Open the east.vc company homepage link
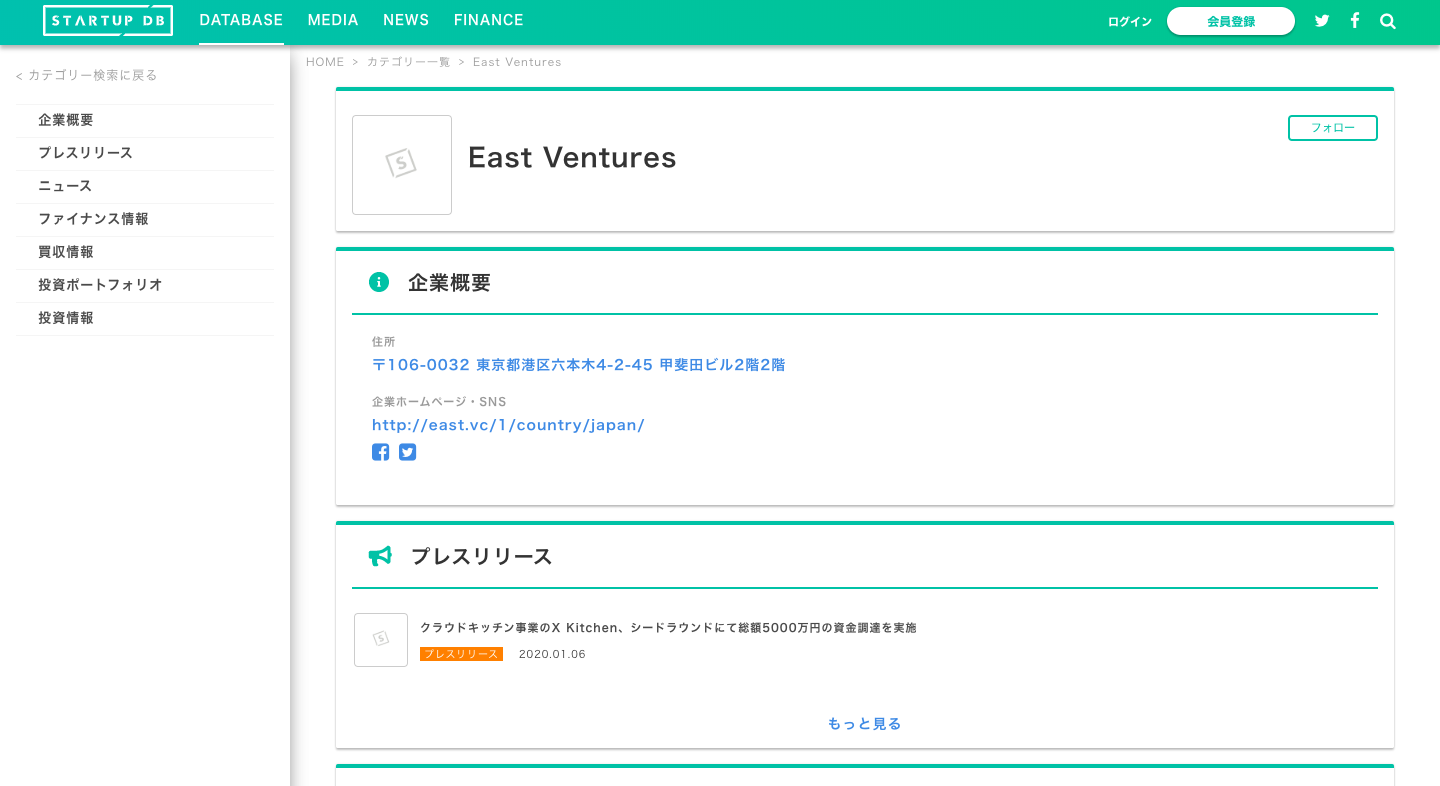 click(x=508, y=424)
